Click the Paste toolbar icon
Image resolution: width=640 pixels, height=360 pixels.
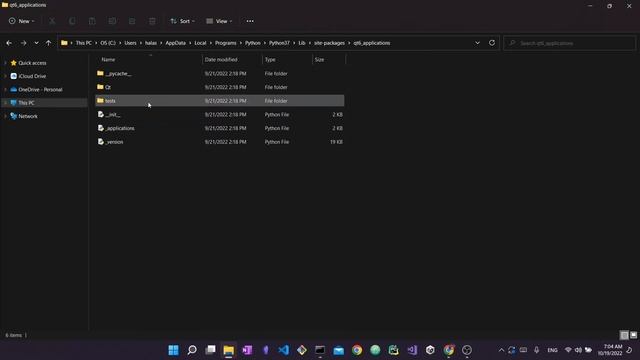(92, 21)
